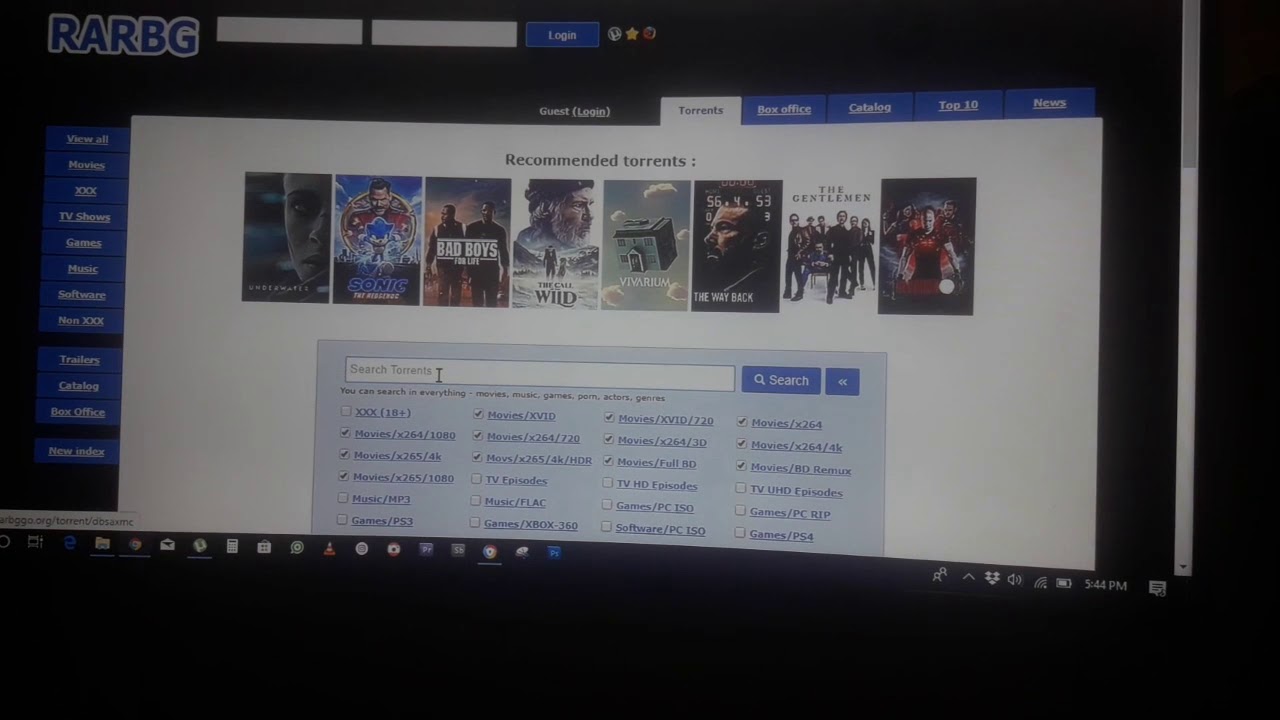Click the yellow star icon near Login

pyautogui.click(x=632, y=34)
